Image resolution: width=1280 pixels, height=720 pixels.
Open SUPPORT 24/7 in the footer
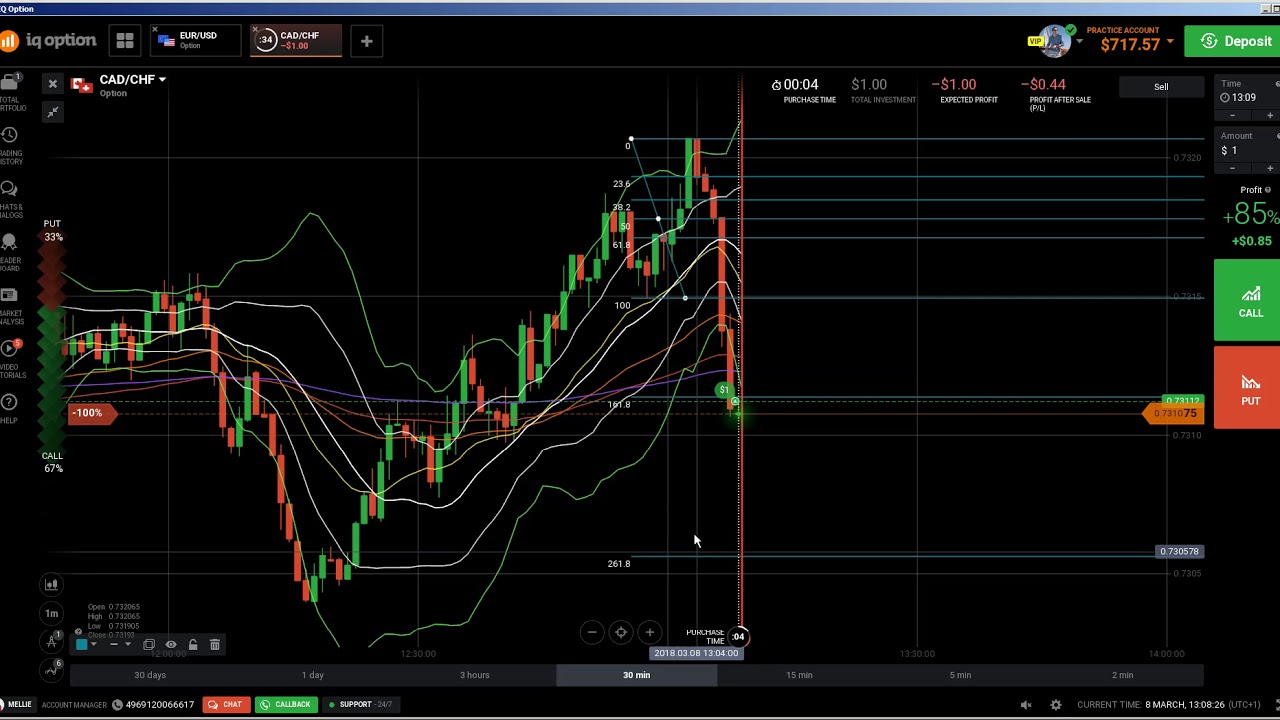coord(360,704)
